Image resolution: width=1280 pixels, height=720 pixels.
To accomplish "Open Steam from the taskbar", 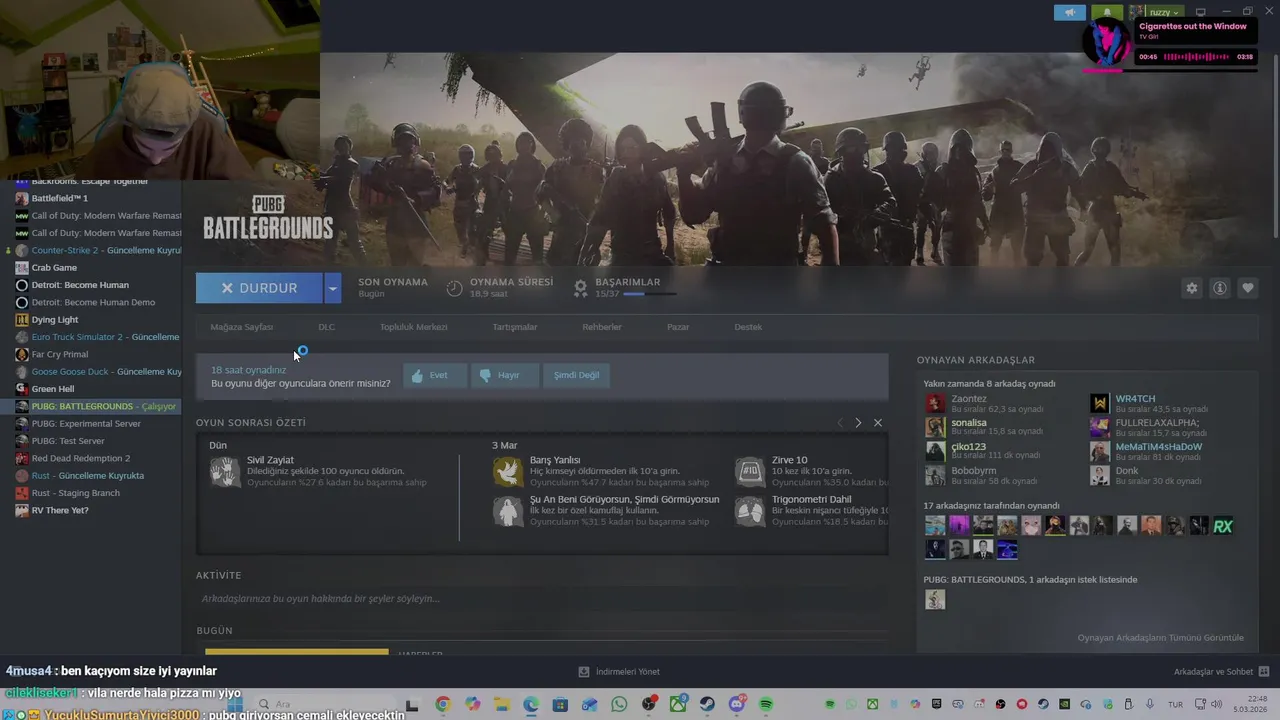I will [707, 705].
